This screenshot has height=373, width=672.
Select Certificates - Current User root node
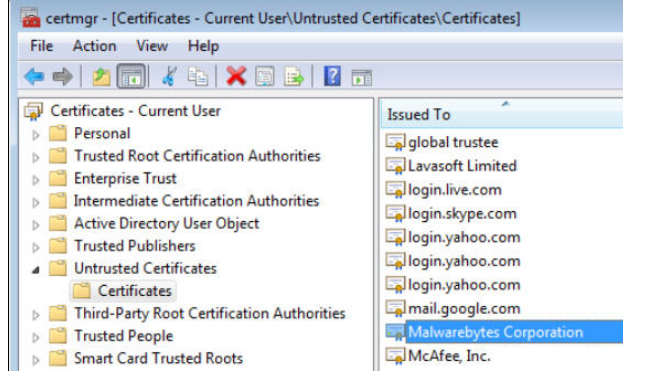coord(135,111)
